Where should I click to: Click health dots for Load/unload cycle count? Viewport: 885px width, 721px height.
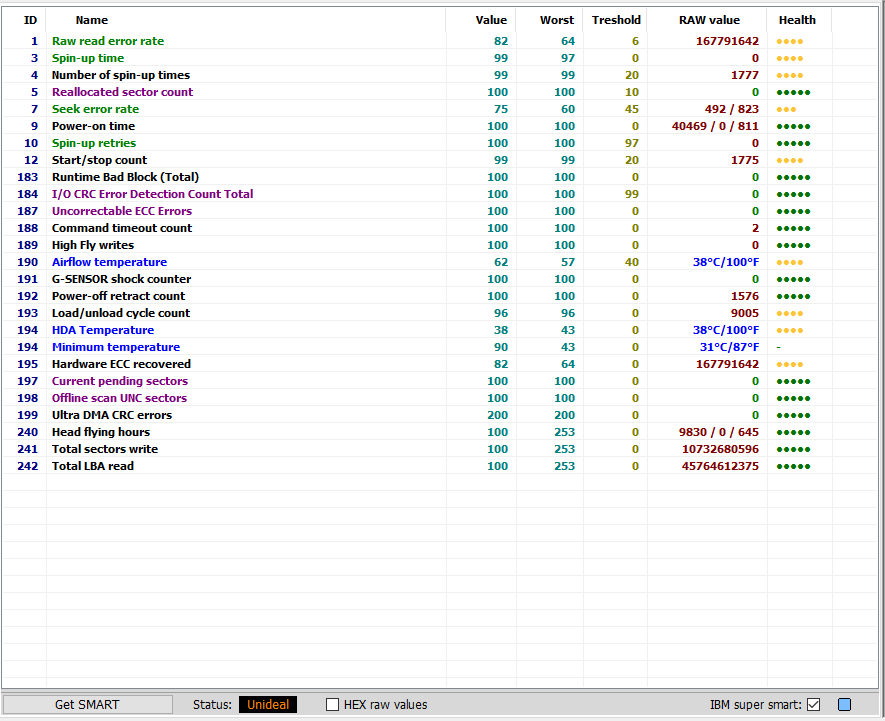(x=790, y=313)
